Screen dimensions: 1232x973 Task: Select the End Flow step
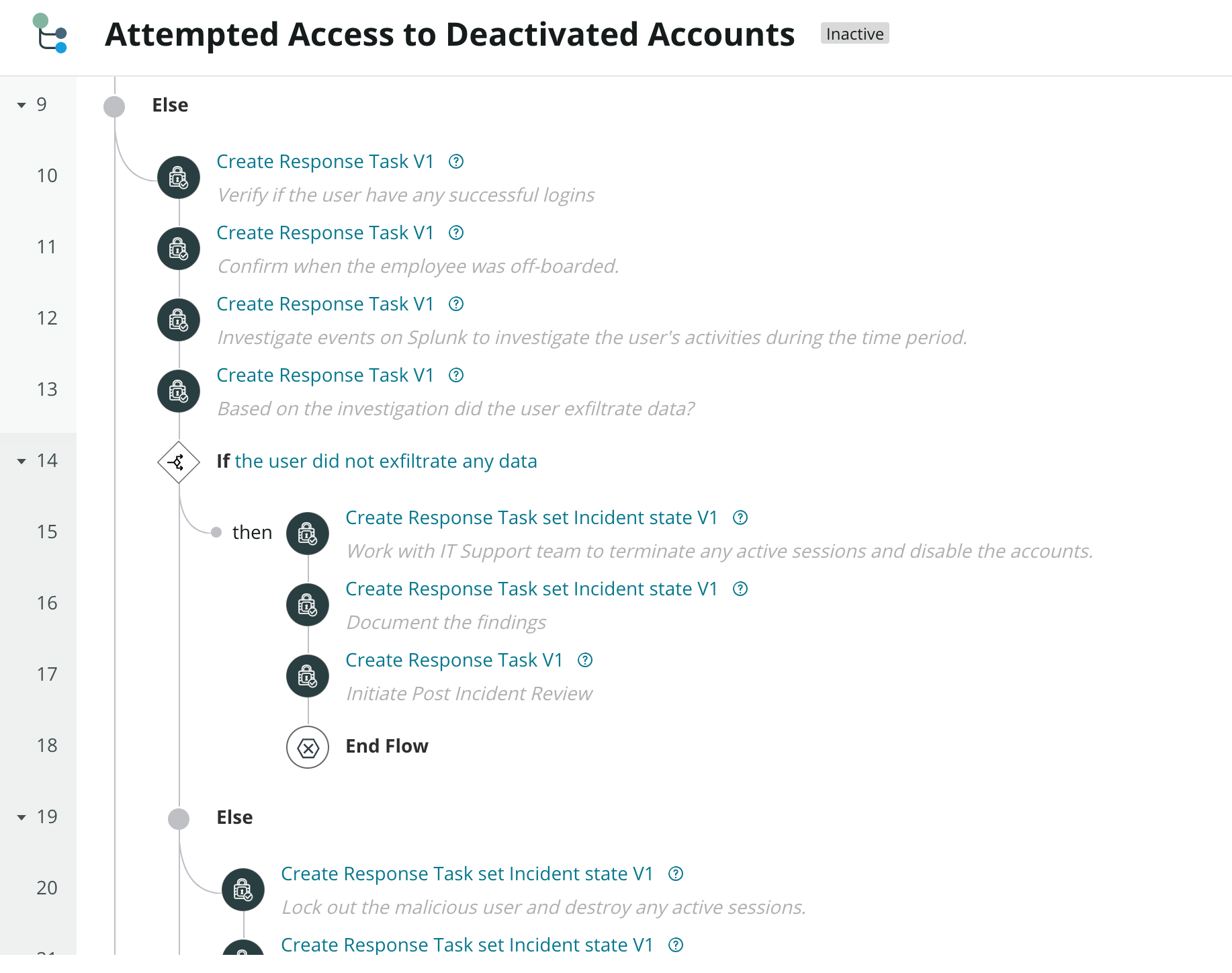coord(387,746)
